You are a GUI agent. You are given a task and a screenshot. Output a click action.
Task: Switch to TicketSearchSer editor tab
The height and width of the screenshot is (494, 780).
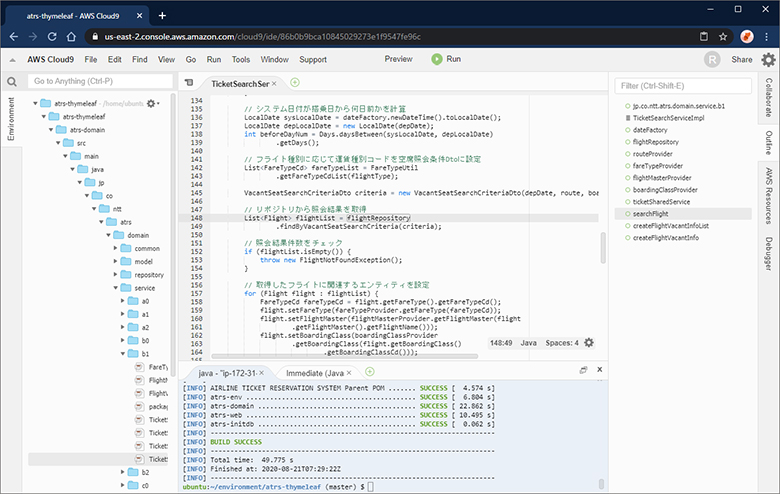click(240, 84)
